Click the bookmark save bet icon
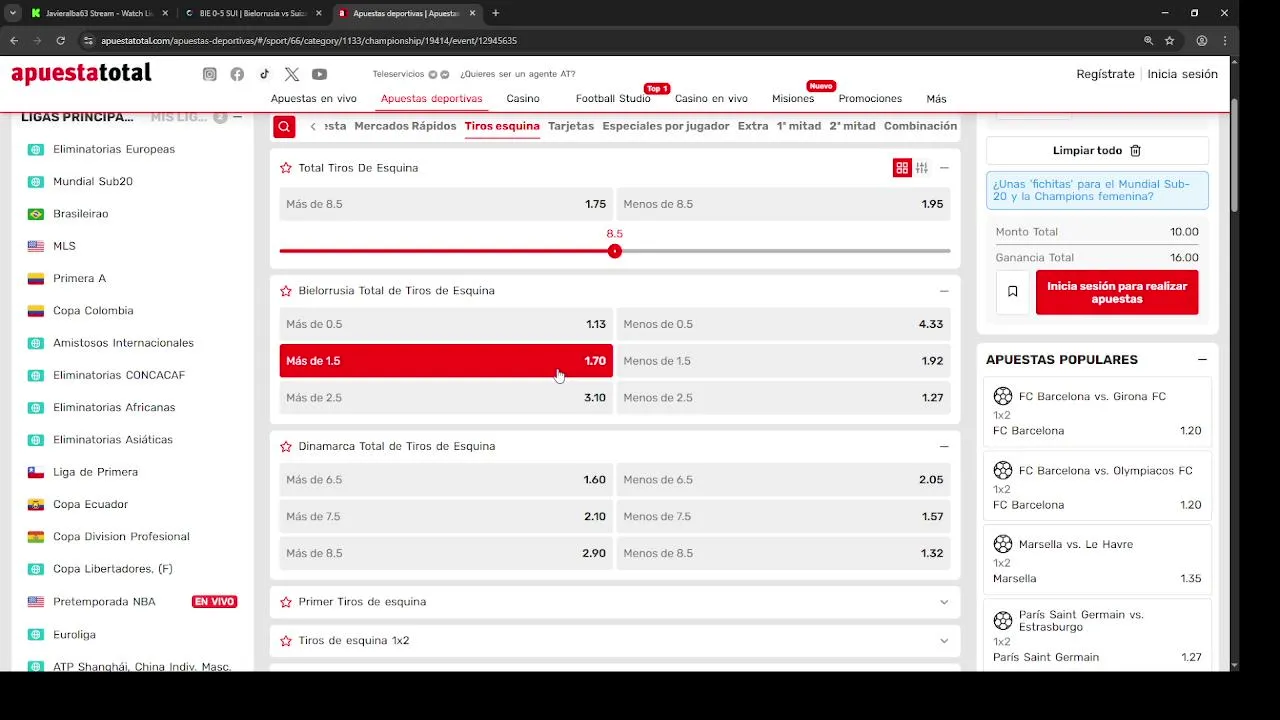 (x=1012, y=292)
